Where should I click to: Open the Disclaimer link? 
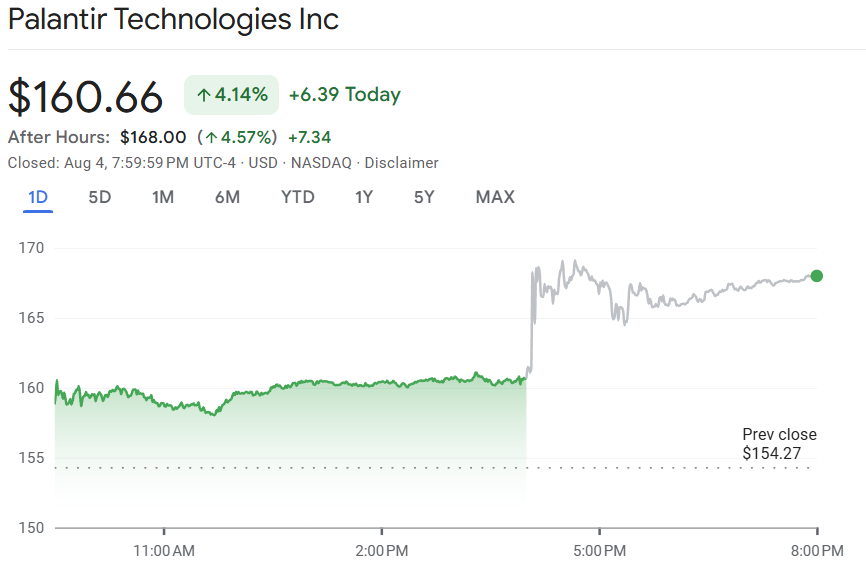[402, 163]
